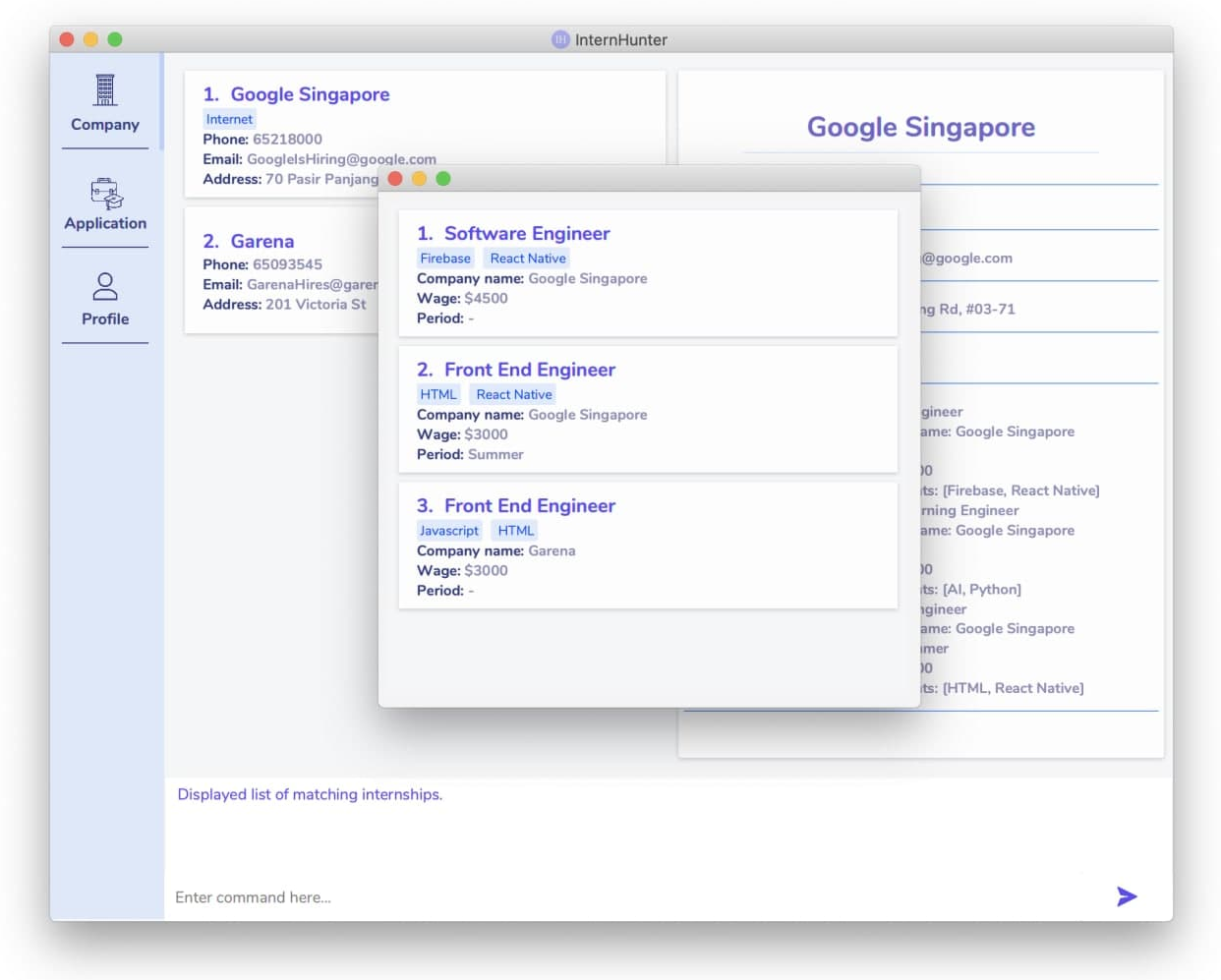Click the large Google Singapore heading in detail panel

921,127
